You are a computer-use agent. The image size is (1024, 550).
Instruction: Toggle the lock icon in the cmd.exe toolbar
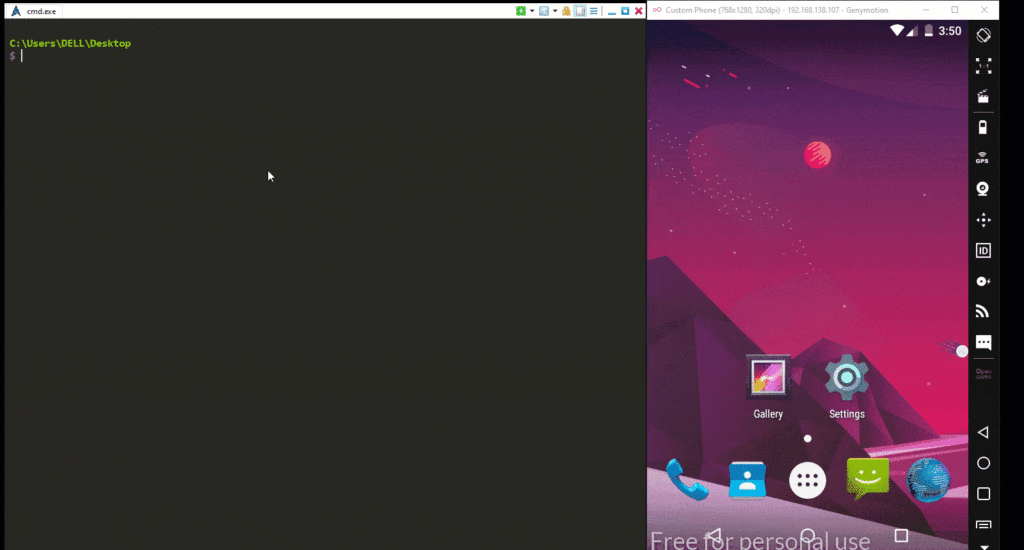tap(566, 11)
